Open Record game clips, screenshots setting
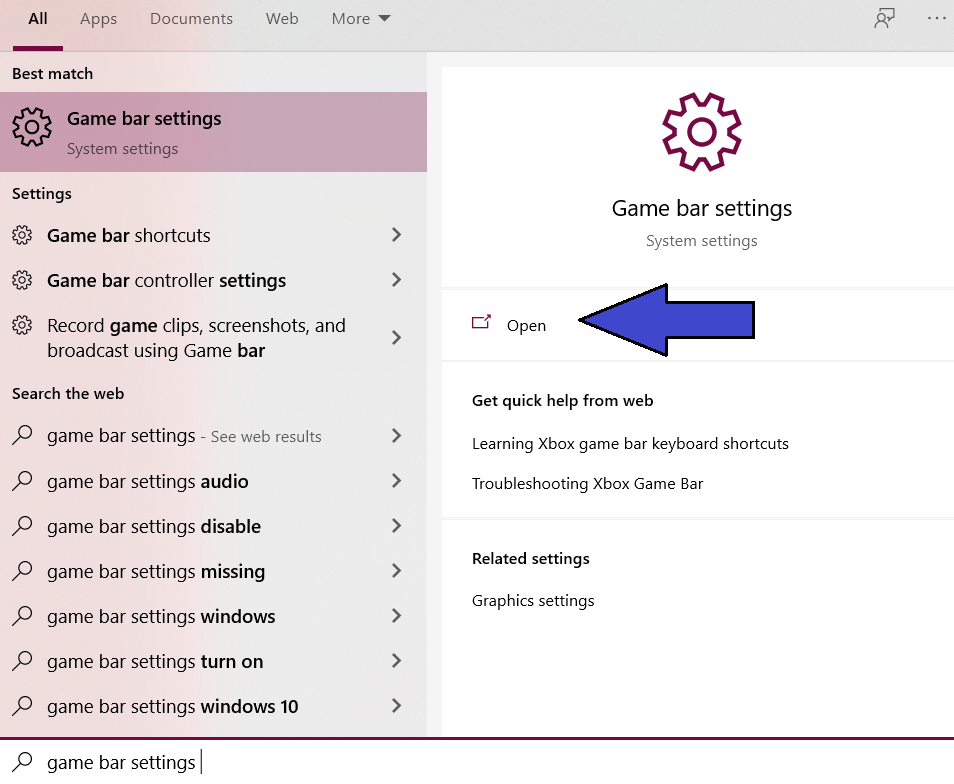This screenshot has width=954, height=784. (213, 338)
